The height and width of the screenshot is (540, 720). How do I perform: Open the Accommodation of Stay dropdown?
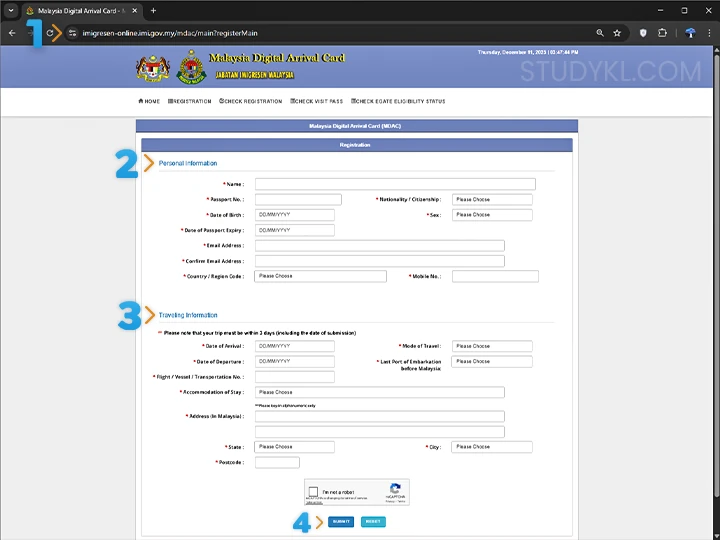tap(379, 393)
